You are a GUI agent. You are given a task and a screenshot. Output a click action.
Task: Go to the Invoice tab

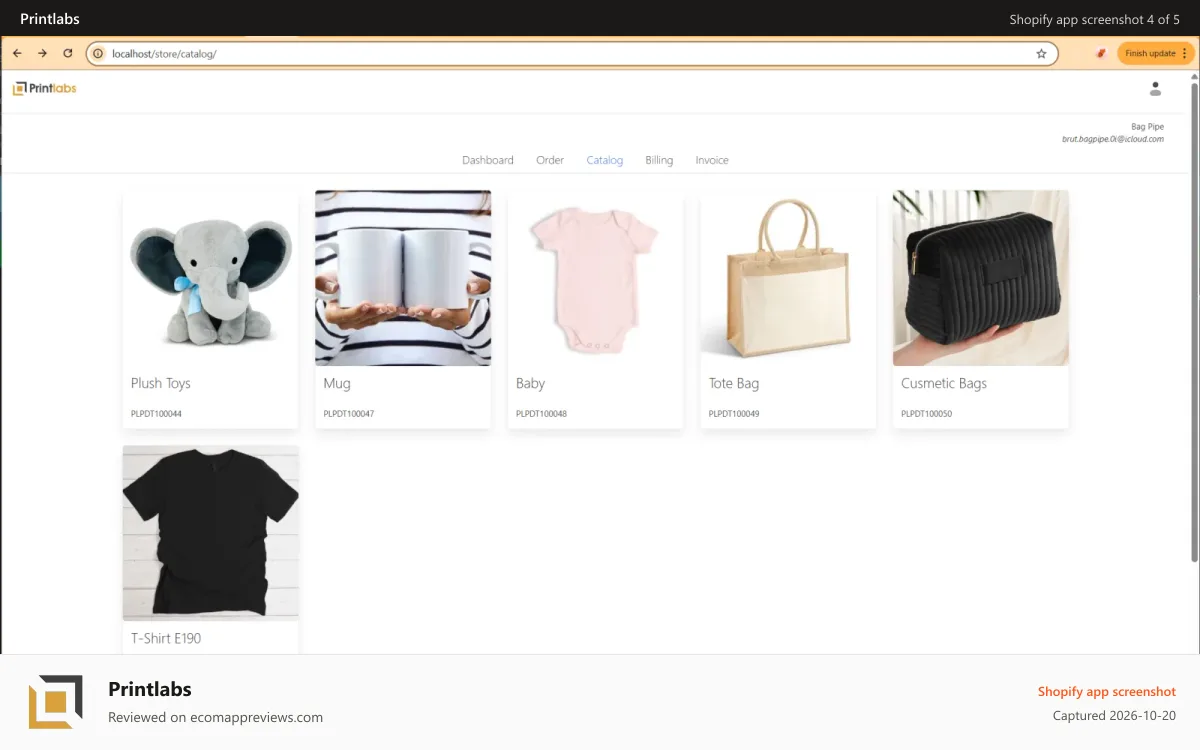712,160
